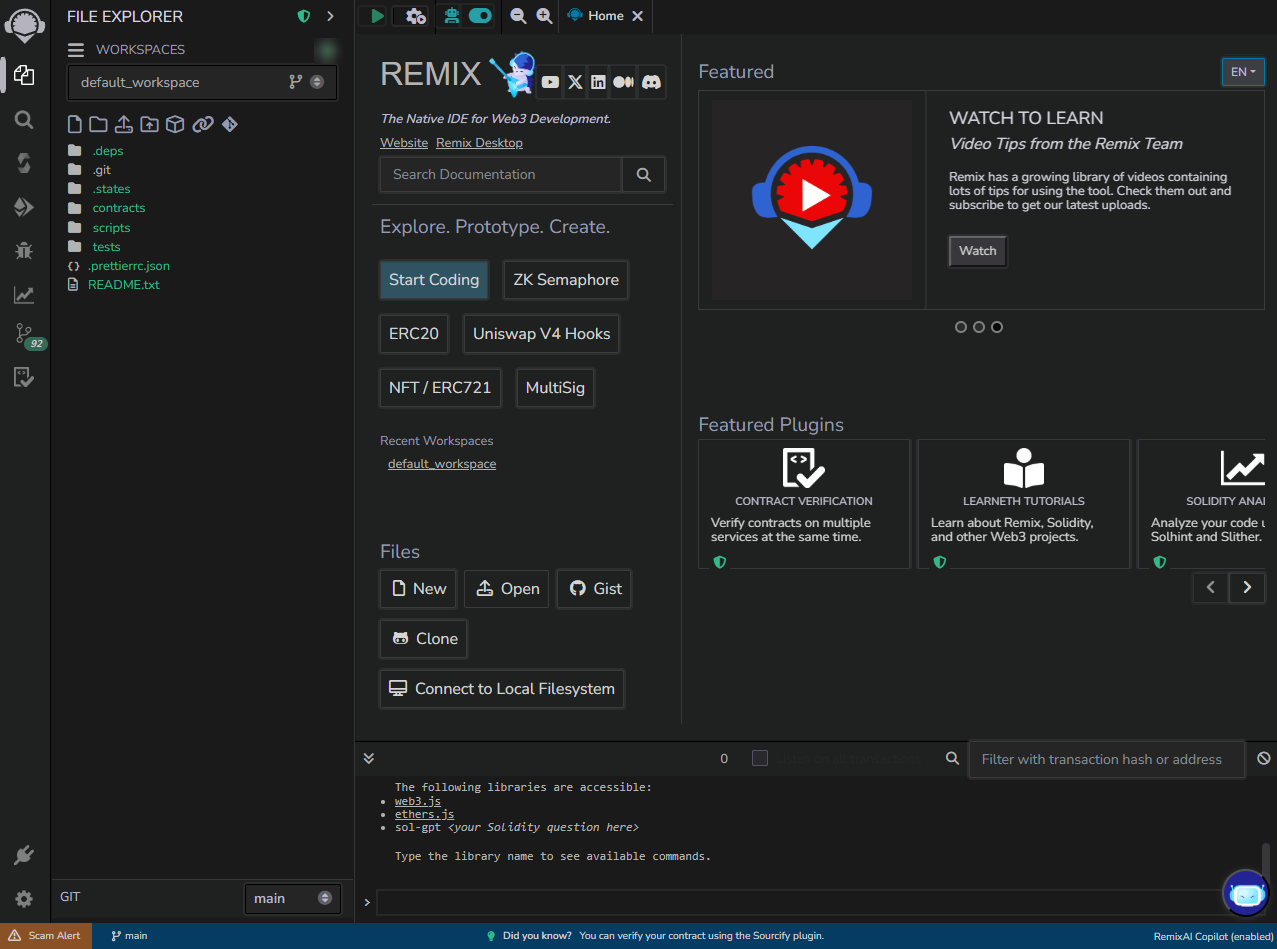
Task: Click the run settings gears icon
Action: pyautogui.click(x=416, y=16)
